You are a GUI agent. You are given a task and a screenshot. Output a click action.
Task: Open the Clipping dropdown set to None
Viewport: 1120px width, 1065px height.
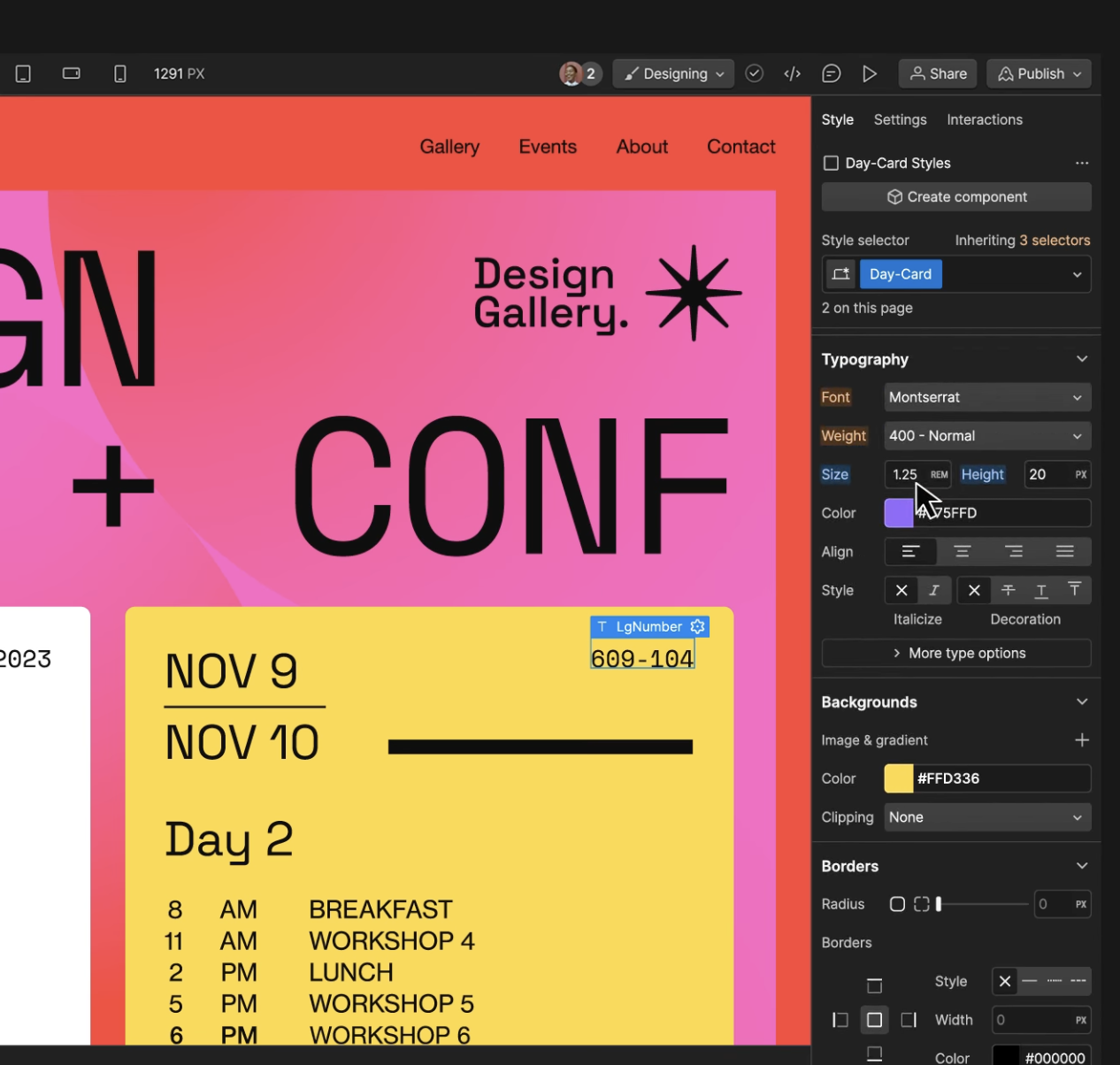(986, 817)
